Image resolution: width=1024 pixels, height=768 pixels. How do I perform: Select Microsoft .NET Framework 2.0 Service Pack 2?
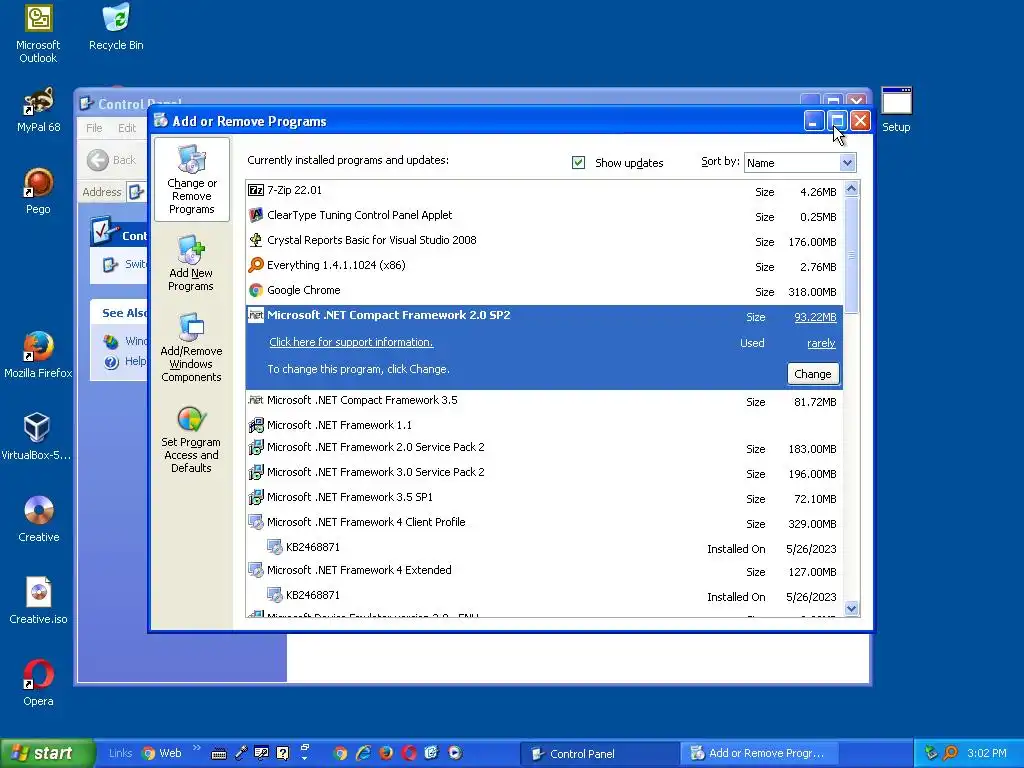544,448
